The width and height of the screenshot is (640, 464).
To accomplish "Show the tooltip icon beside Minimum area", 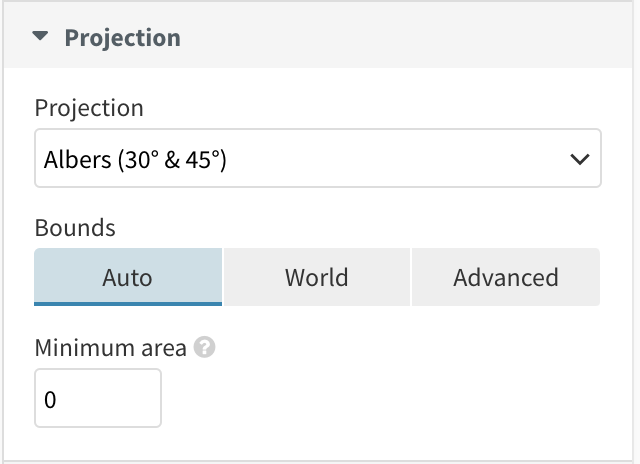I will [204, 347].
